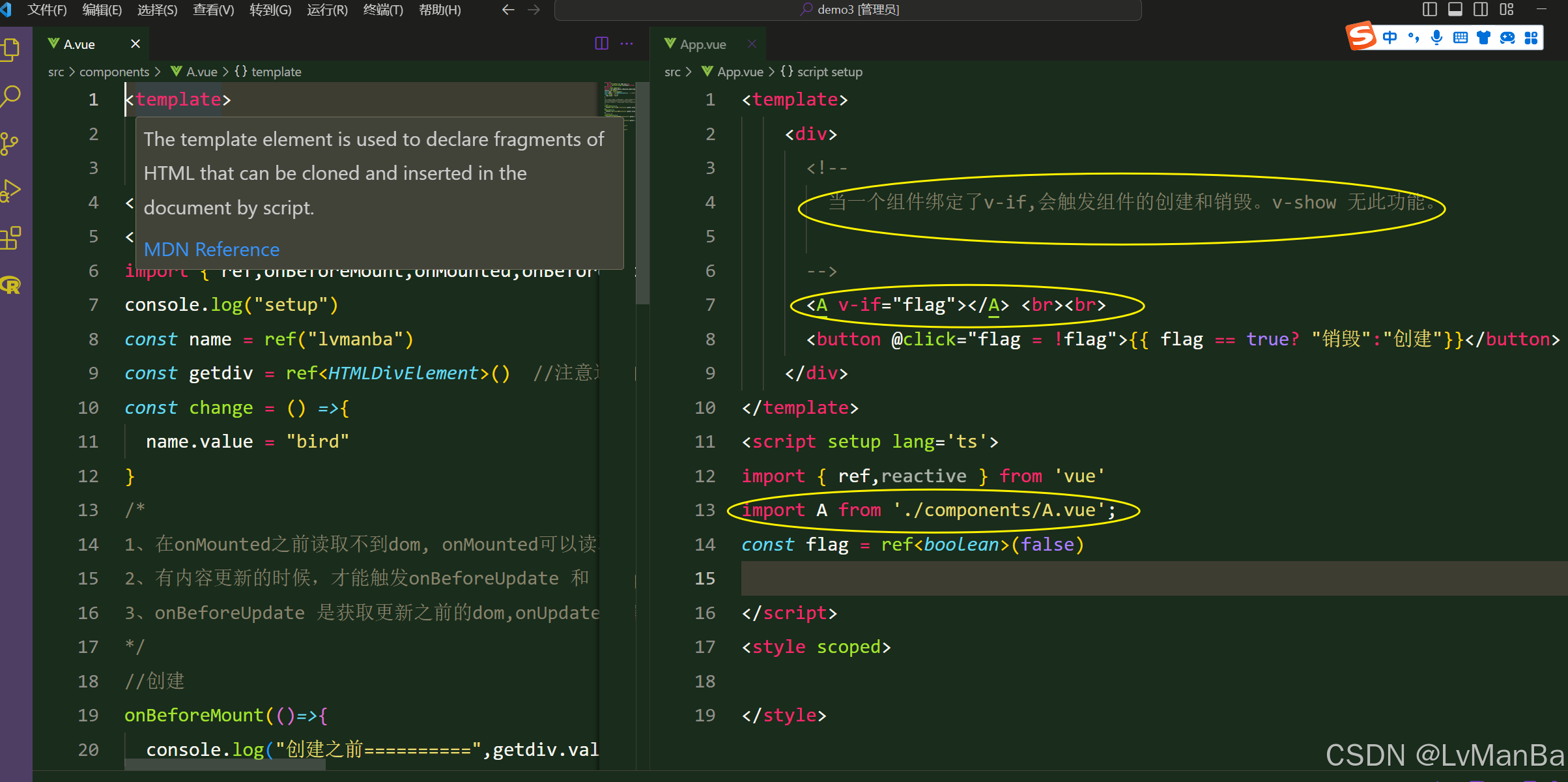1568x782 pixels.
Task: Open the Extensions view
Action: click(x=11, y=238)
